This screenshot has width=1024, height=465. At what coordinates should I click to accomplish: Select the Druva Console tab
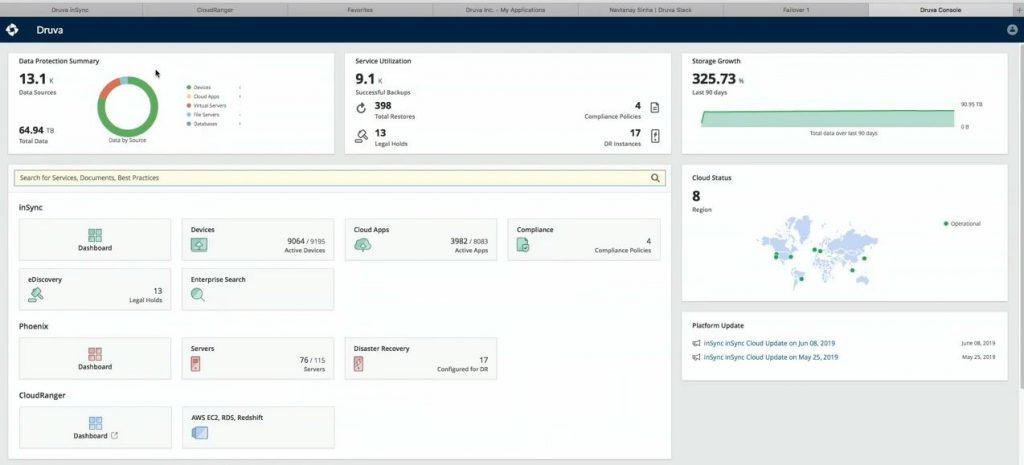coord(940,10)
